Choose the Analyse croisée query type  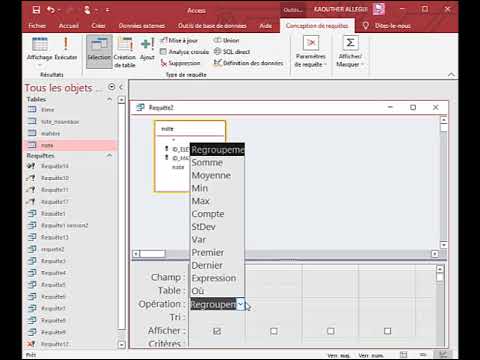[x=184, y=52]
